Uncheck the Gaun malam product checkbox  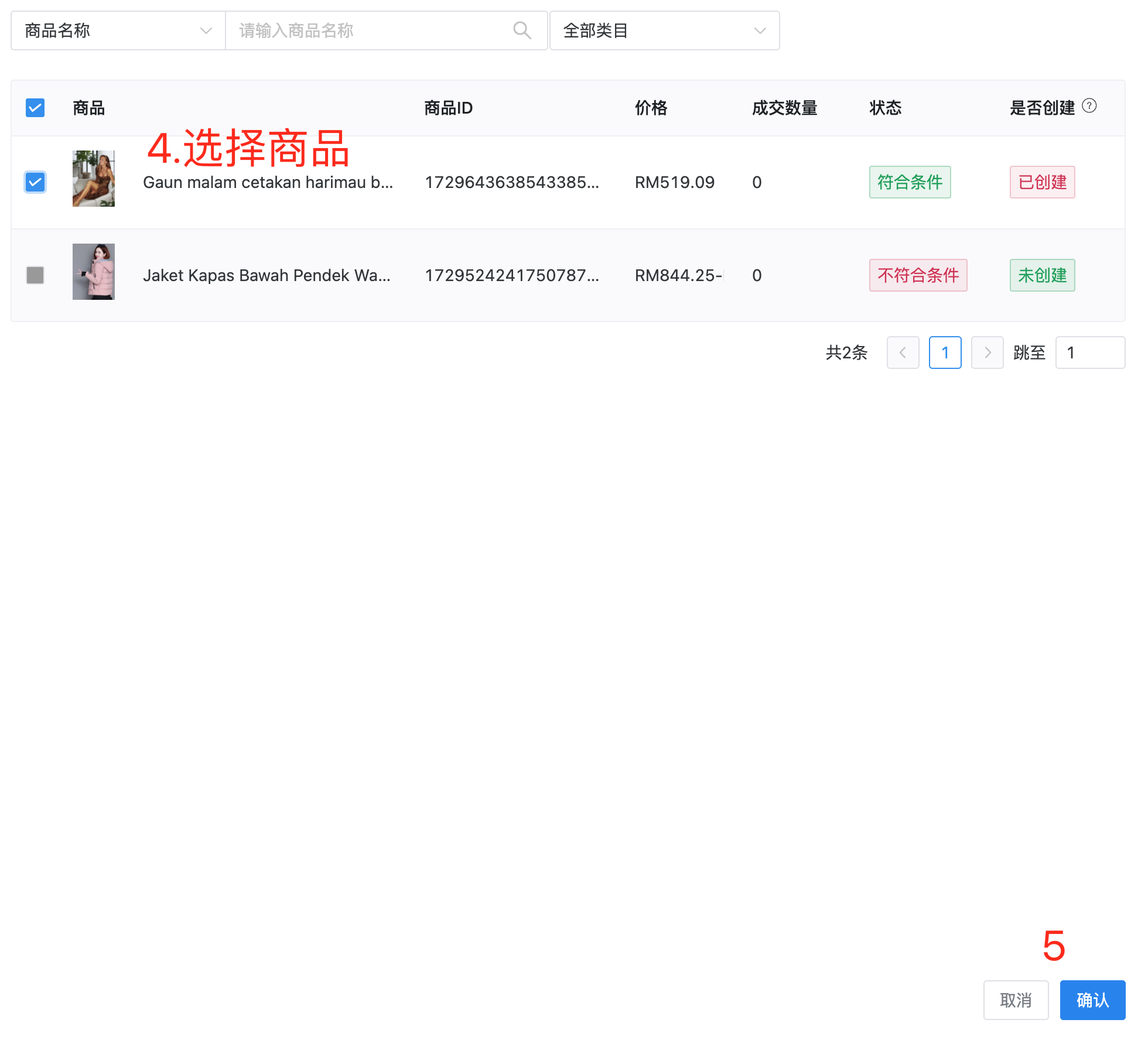(35, 182)
